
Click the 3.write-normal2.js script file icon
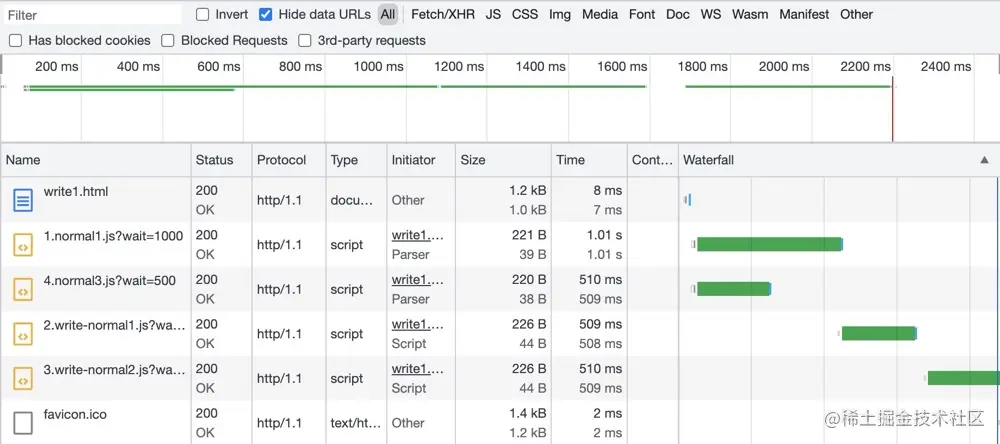(23, 378)
